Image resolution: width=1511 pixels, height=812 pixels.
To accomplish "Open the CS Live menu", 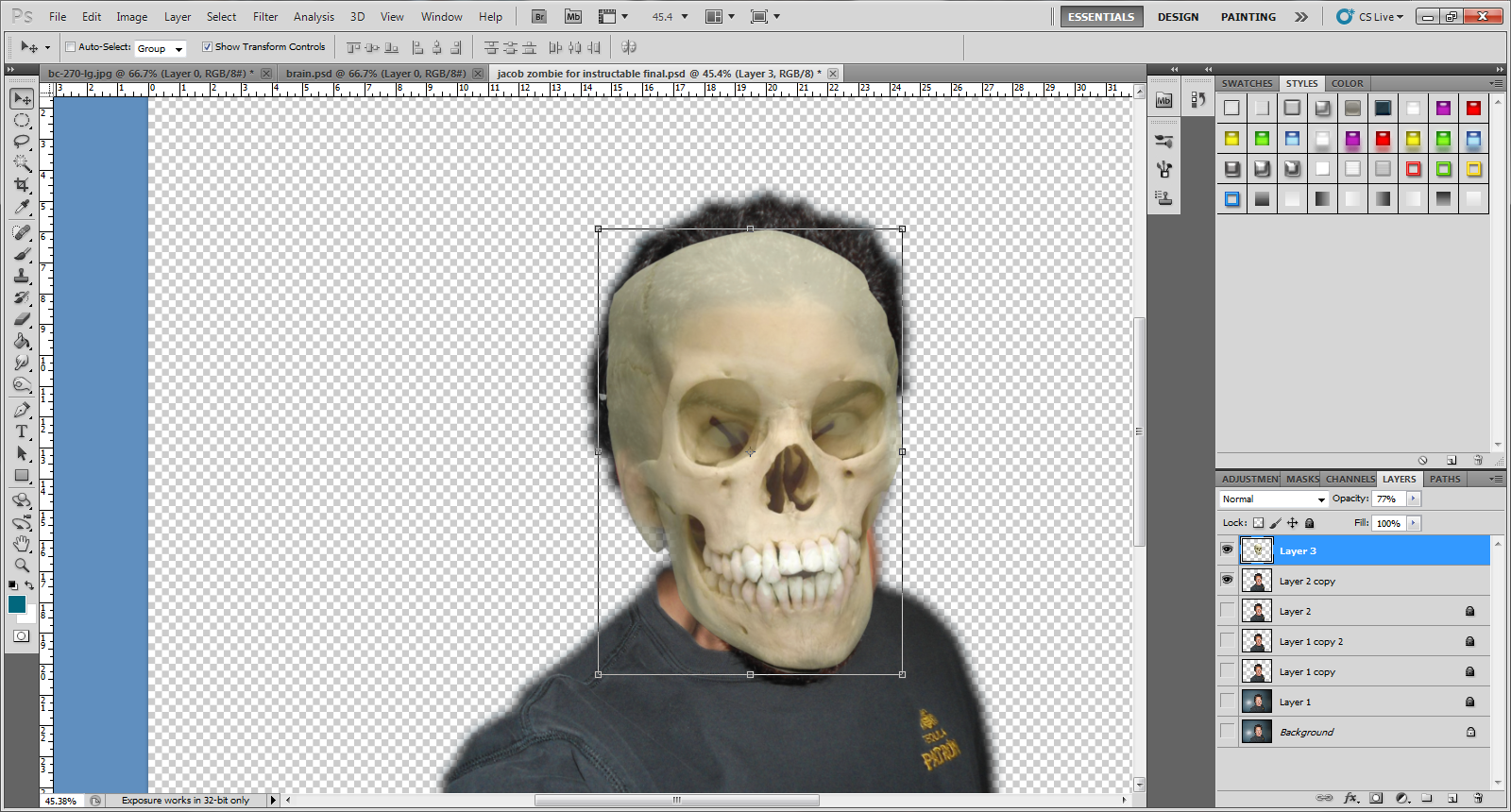I will 1370,17.
